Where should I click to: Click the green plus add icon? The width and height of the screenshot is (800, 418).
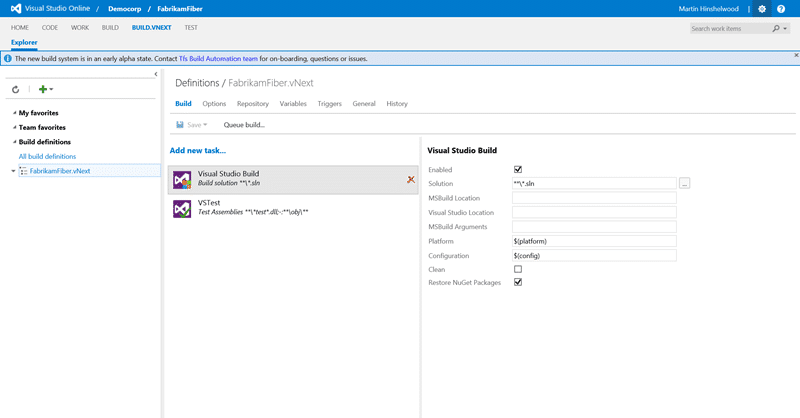tap(43, 89)
